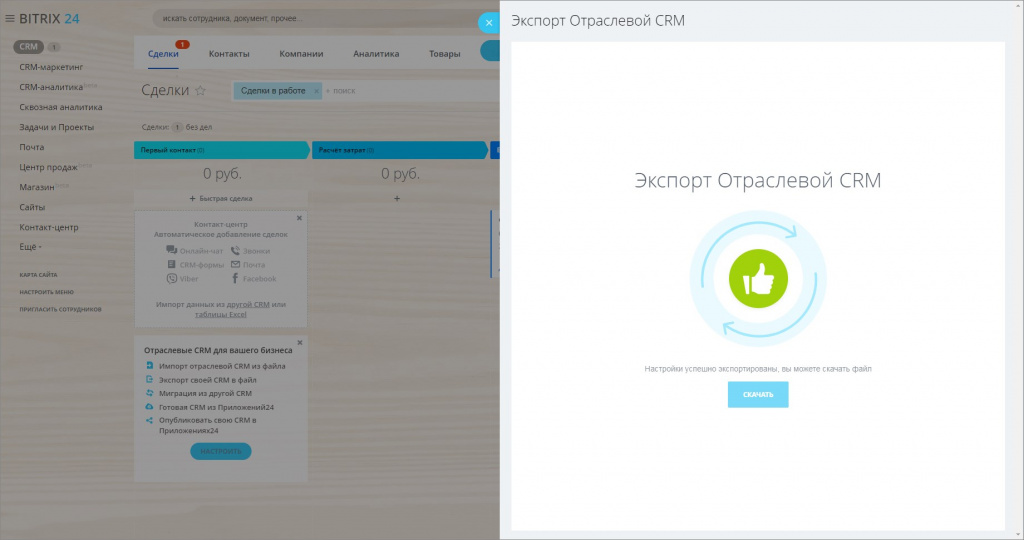1024x540 pixels.
Task: Remove the Сделки в работе filter chip
Action: pyautogui.click(x=316, y=91)
